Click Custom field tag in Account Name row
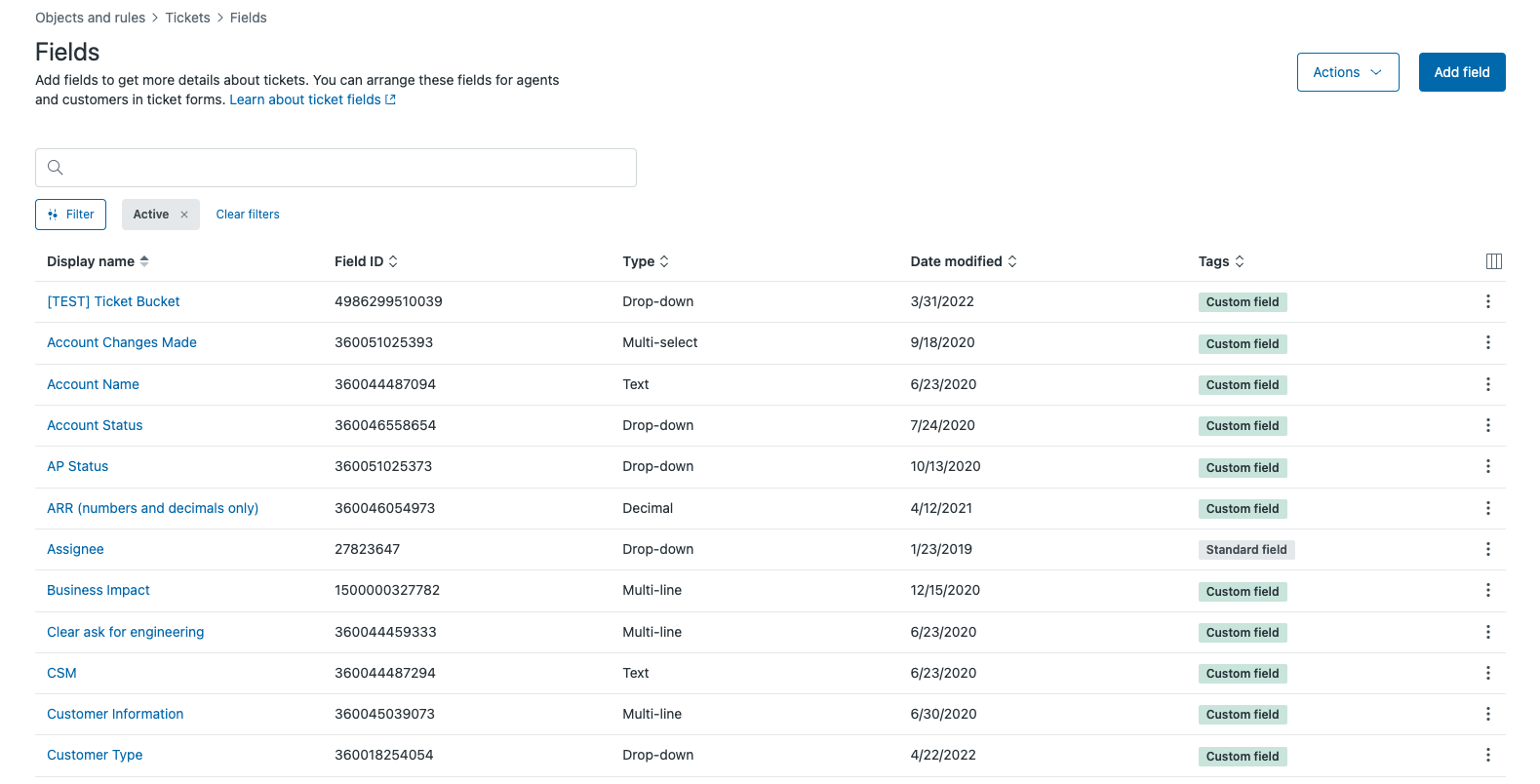The height and width of the screenshot is (784, 1540). 1242,385
